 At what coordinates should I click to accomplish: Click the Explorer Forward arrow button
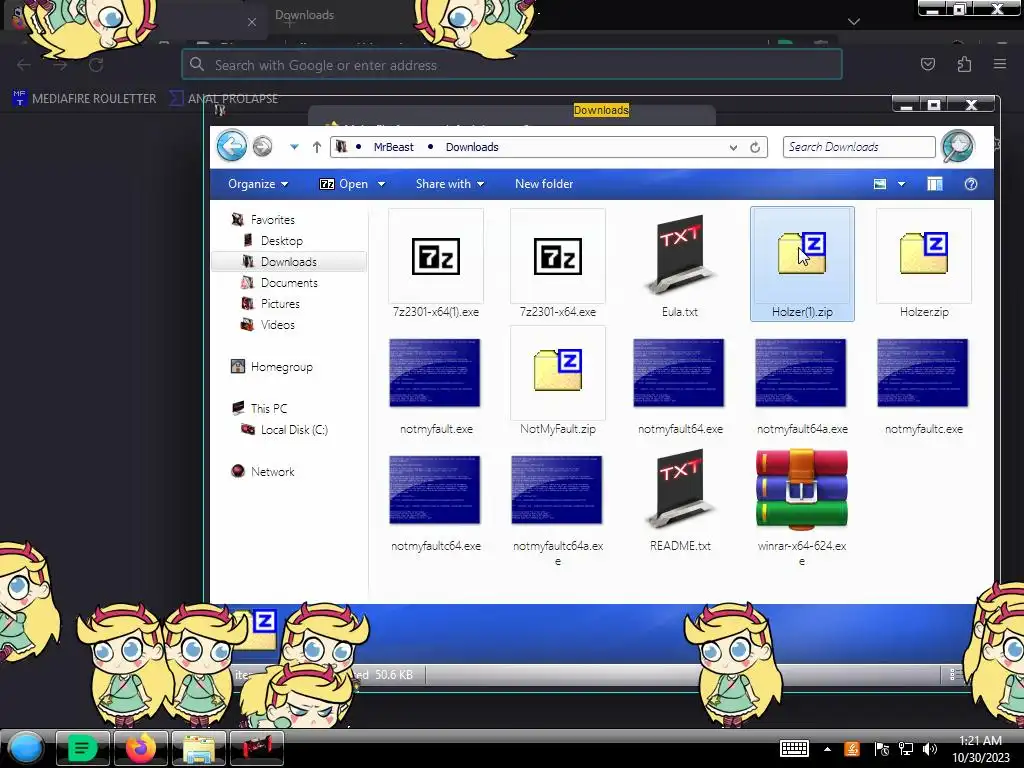point(263,146)
